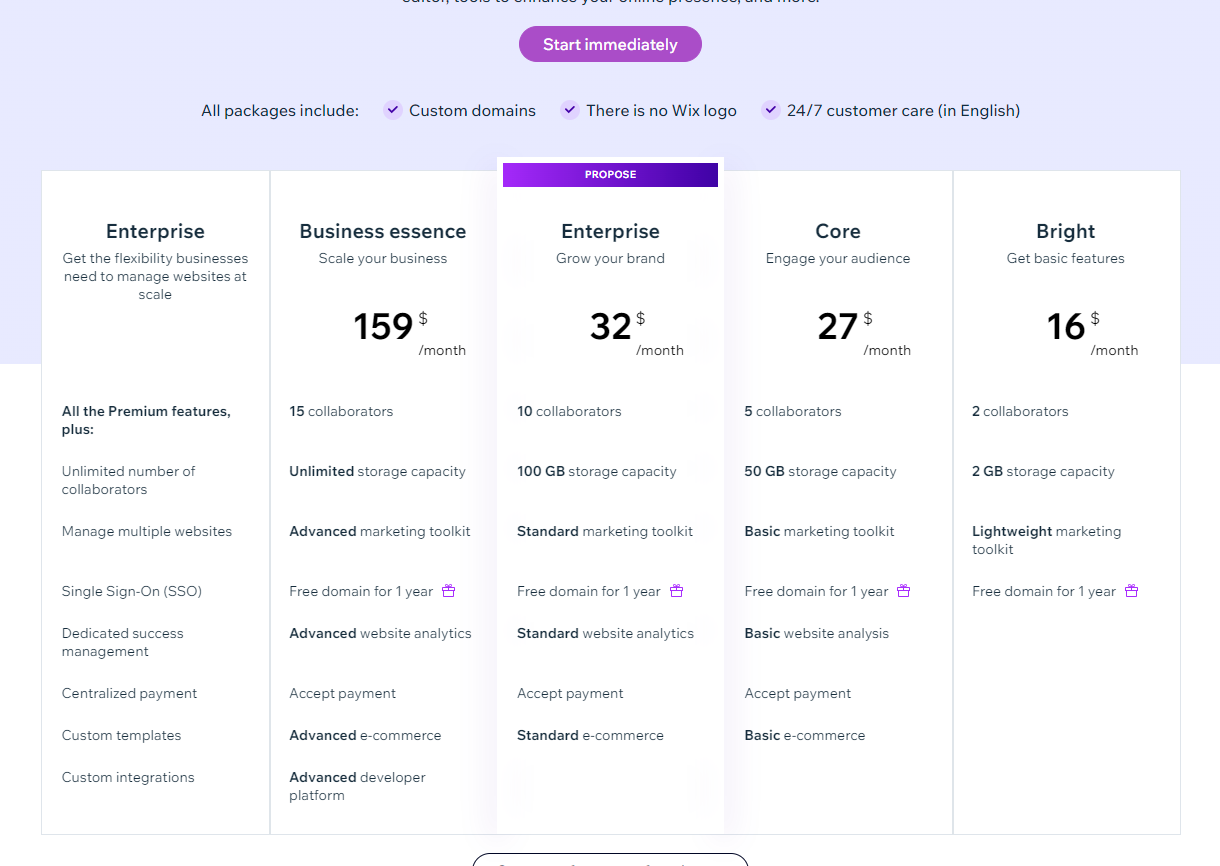Screen dimensions: 1220x866
Task: Click the There is no Wix logo checkmark
Action: [x=570, y=110]
